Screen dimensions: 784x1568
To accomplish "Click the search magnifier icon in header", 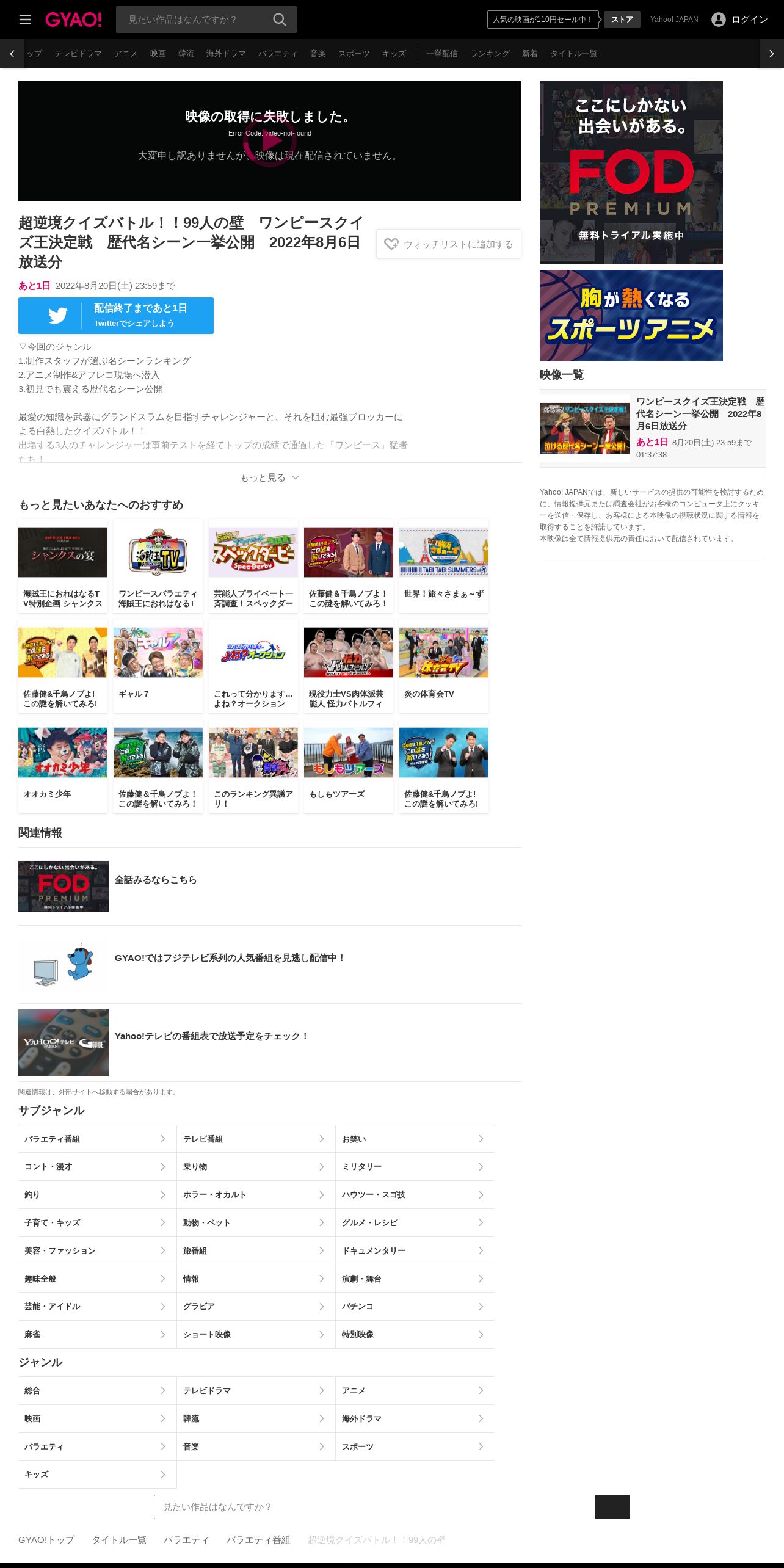I will point(280,20).
